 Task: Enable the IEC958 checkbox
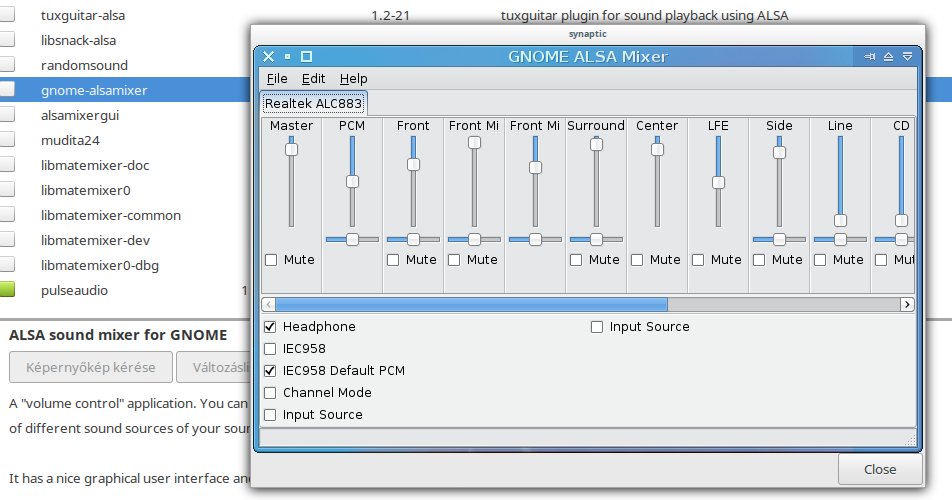(x=270, y=349)
